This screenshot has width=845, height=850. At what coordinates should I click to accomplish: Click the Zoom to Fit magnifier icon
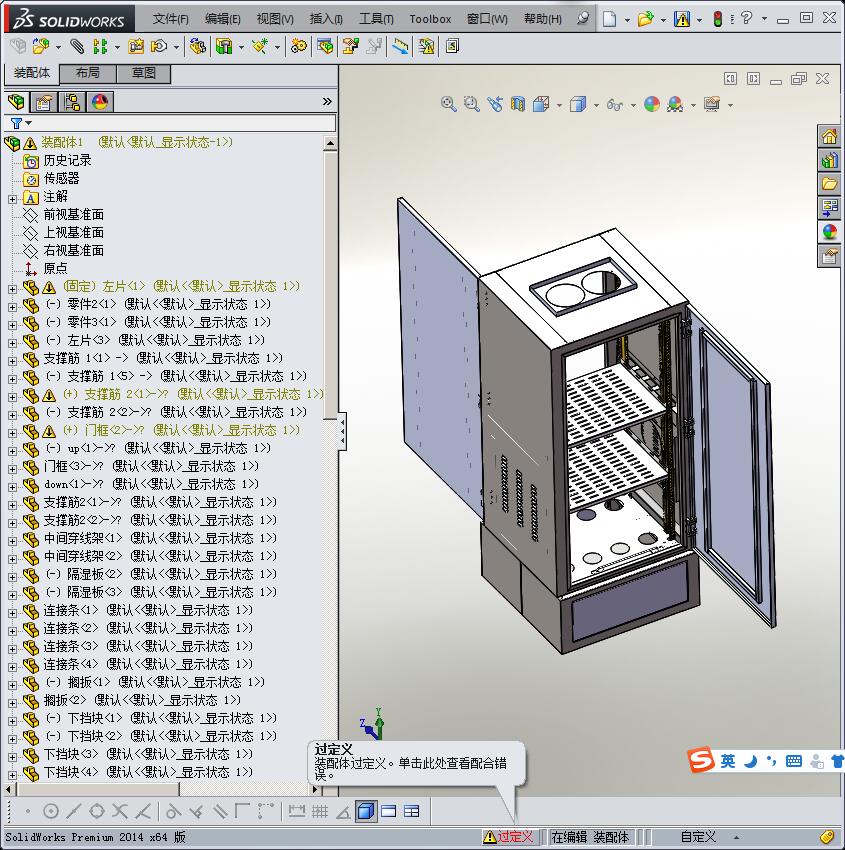pyautogui.click(x=448, y=104)
